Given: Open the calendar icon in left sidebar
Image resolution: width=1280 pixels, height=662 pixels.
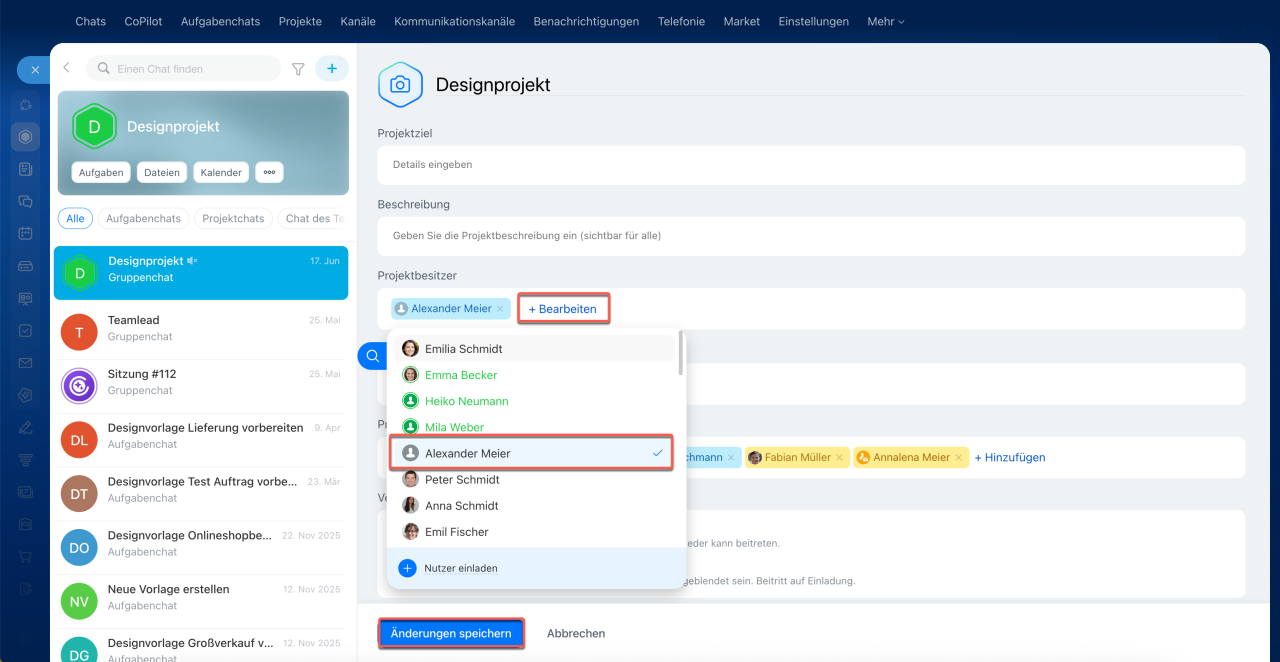Looking at the screenshot, I should 26,233.
